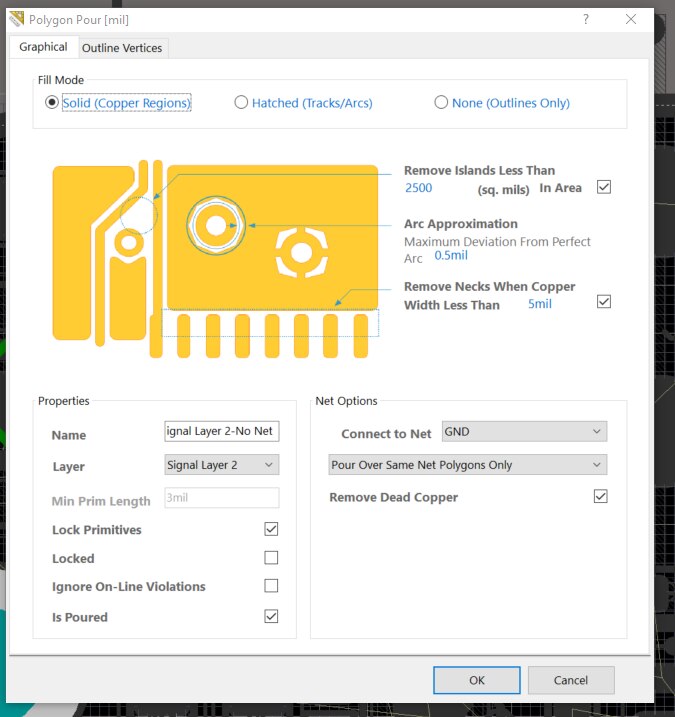The height and width of the screenshot is (717, 675).
Task: Toggle the Remove Dead Copper checkbox
Action: click(600, 496)
